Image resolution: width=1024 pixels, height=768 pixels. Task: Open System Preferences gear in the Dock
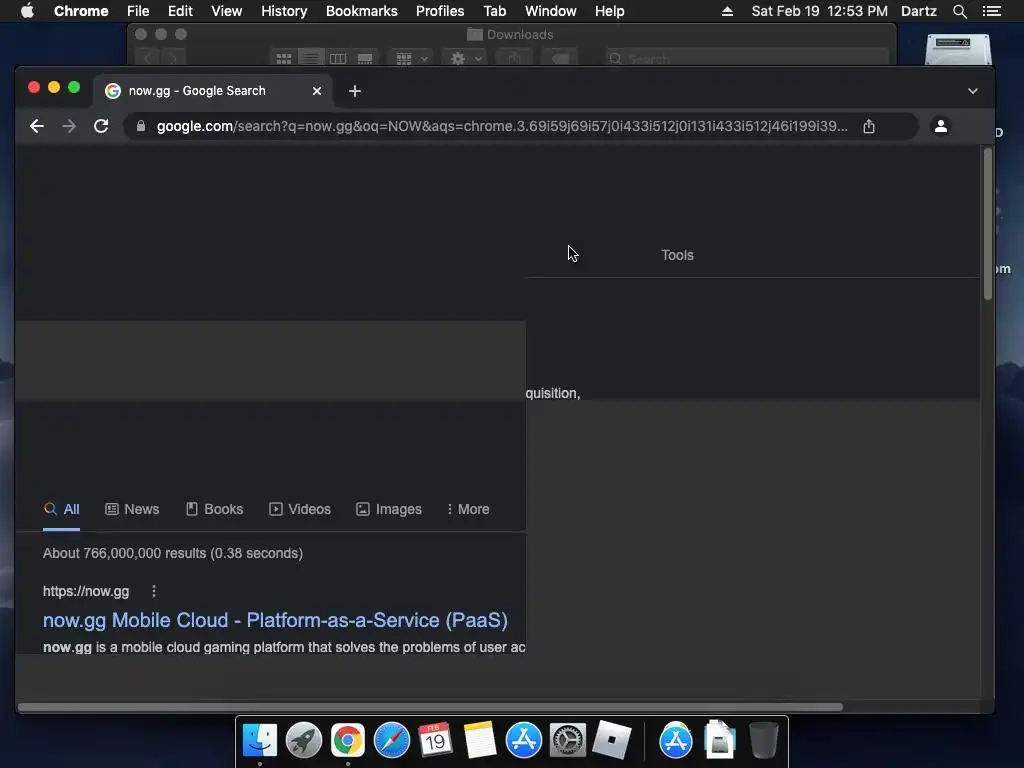pyautogui.click(x=568, y=741)
